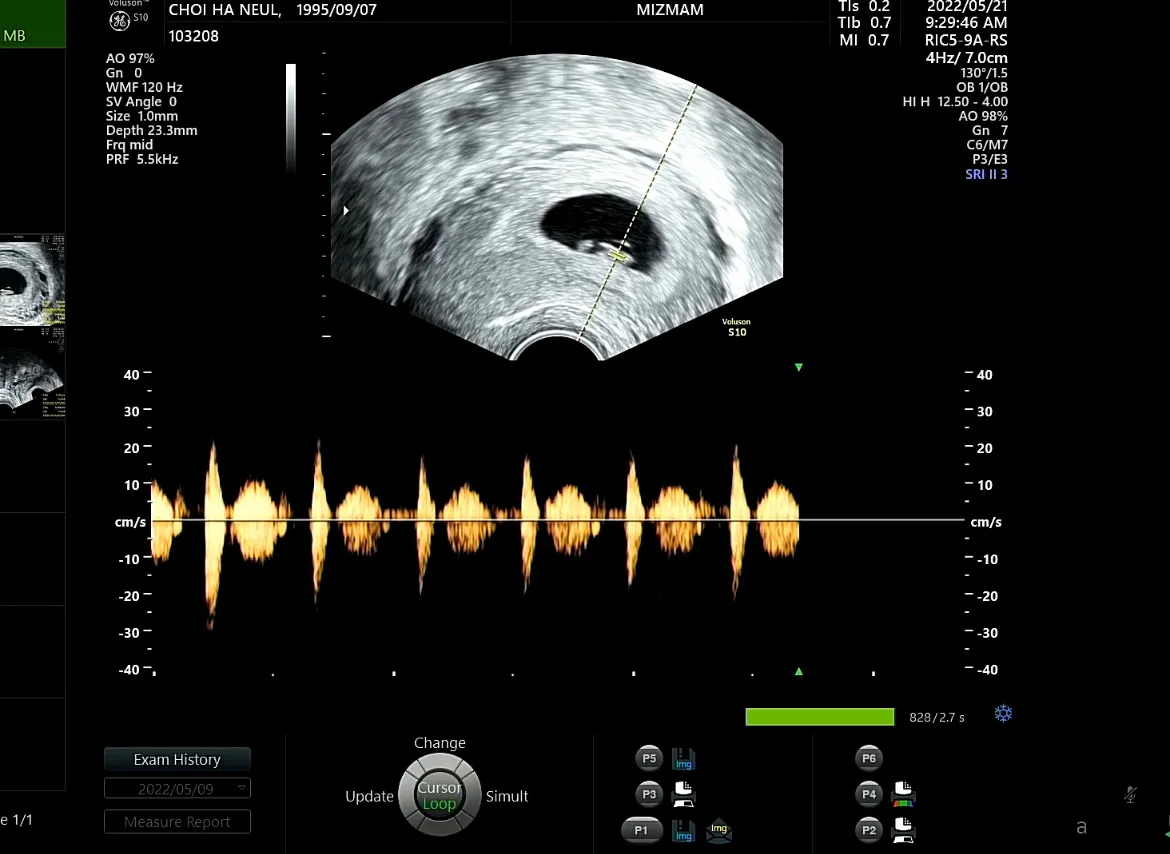Click the green cine loop progress bar
1170x854 pixels.
[x=819, y=717]
